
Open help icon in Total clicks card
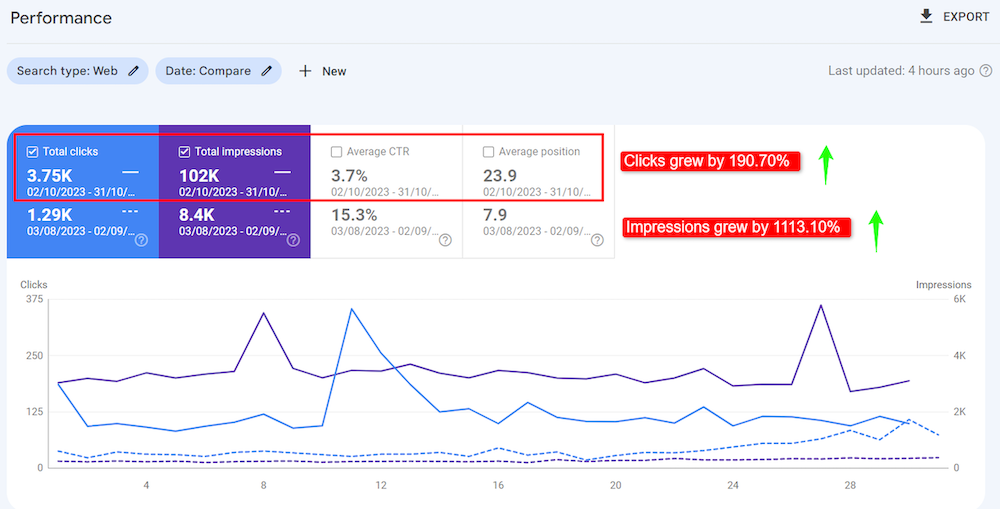click(x=142, y=240)
